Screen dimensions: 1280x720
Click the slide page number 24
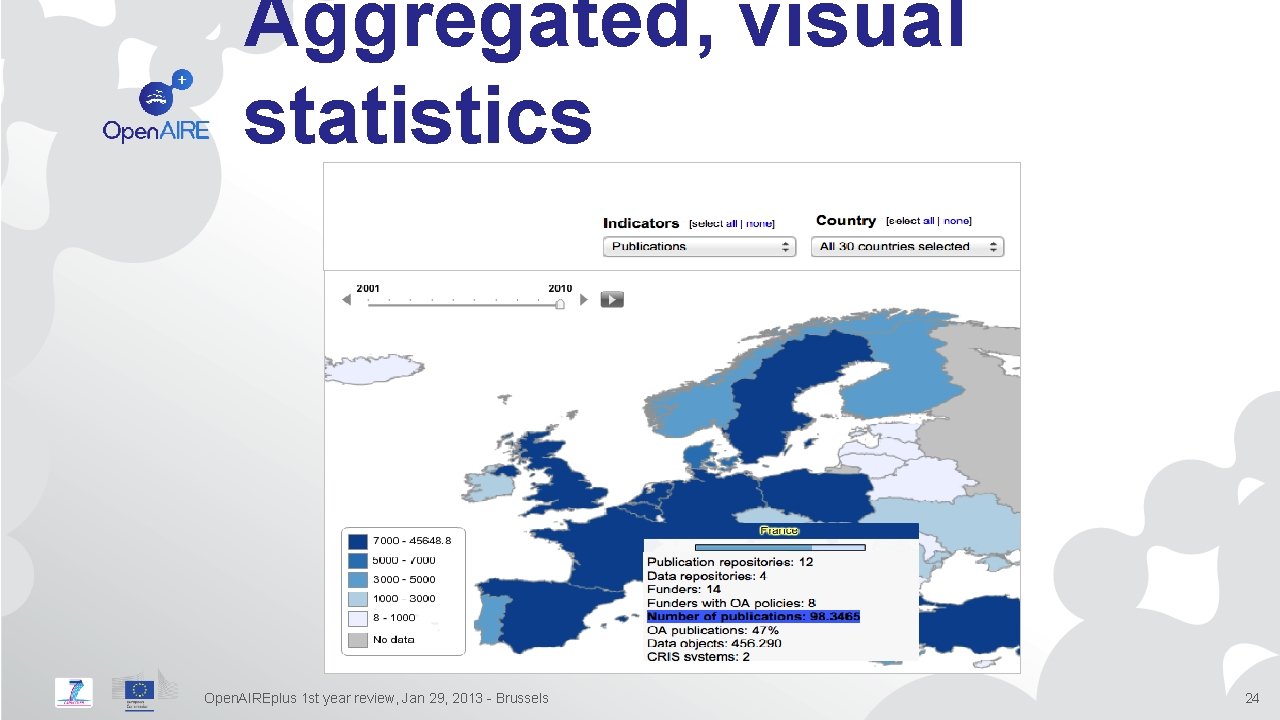coord(1252,698)
